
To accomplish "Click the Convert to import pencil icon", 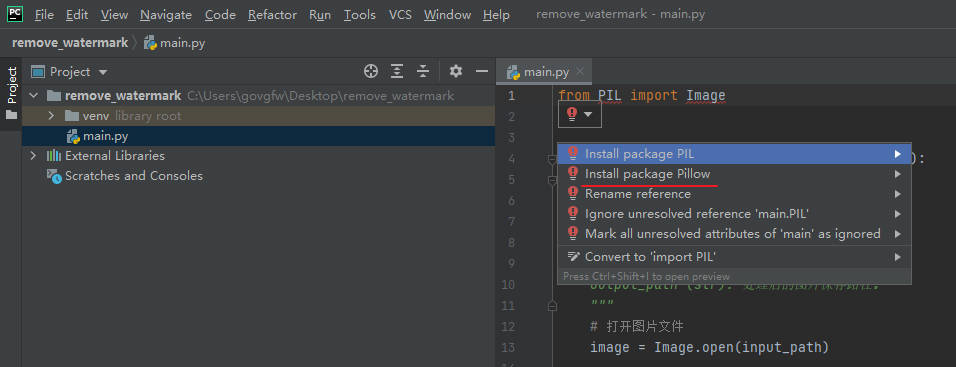I will pos(573,257).
